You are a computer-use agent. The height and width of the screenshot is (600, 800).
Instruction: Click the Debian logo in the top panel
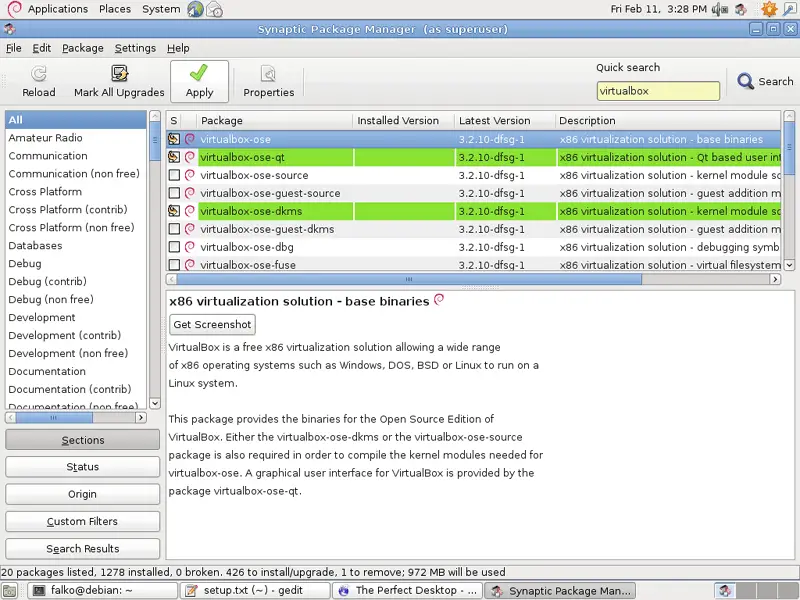click(x=14, y=9)
